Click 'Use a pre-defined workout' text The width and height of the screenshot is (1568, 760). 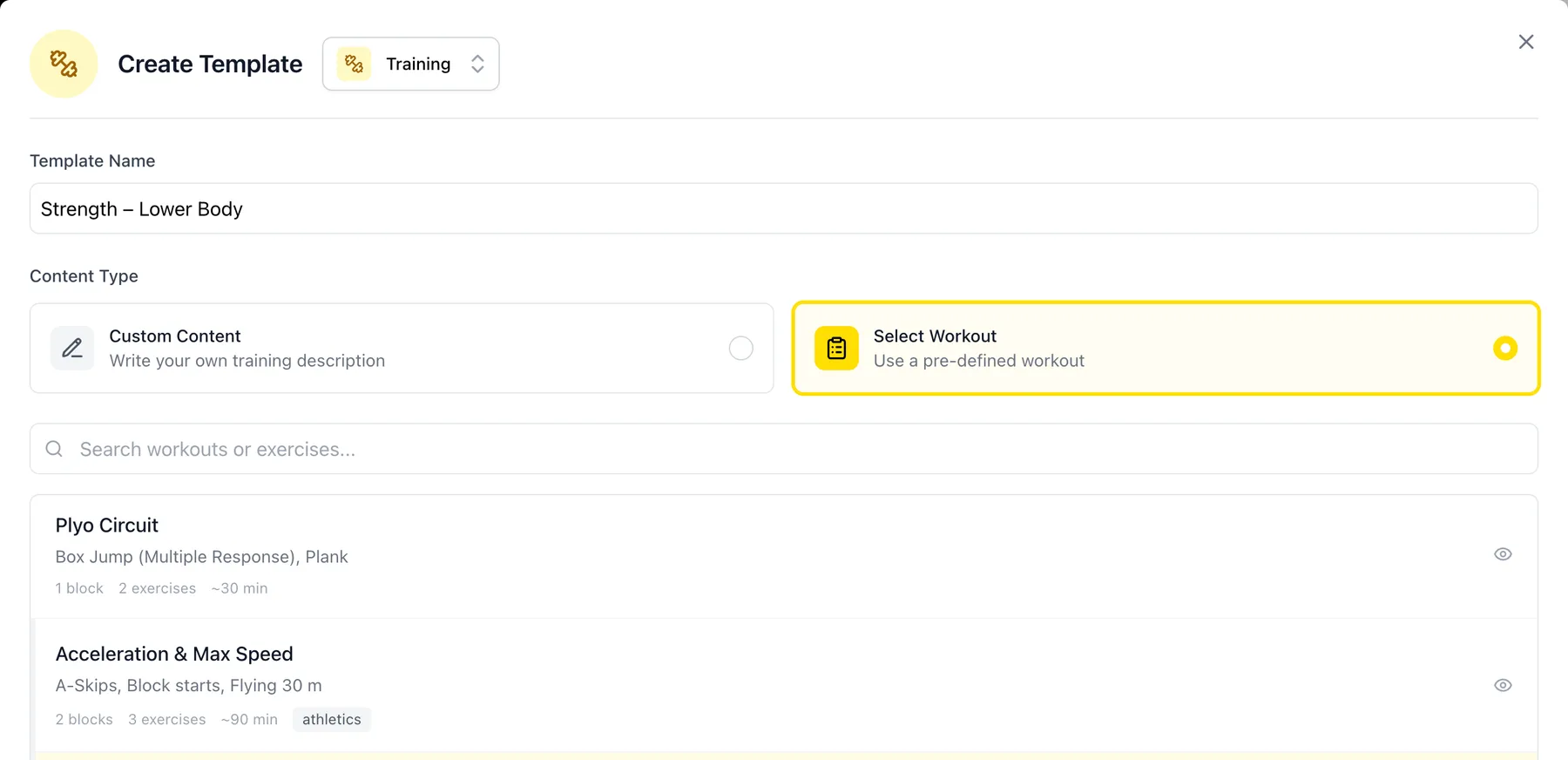point(979,361)
